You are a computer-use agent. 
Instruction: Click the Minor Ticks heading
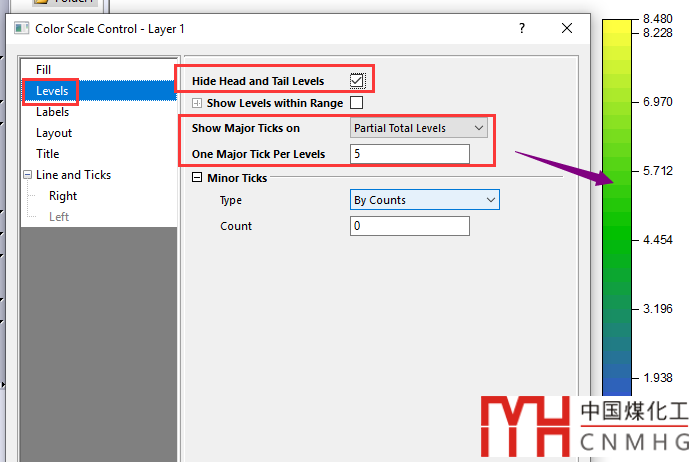237,178
